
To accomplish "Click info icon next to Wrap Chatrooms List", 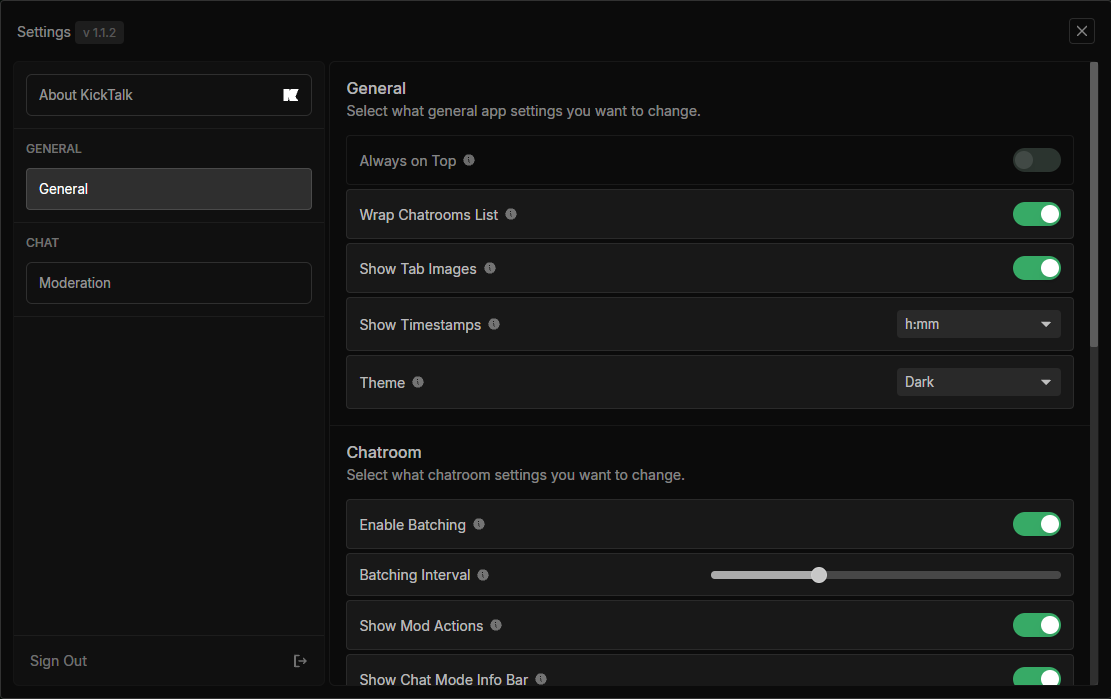I will tap(511, 214).
